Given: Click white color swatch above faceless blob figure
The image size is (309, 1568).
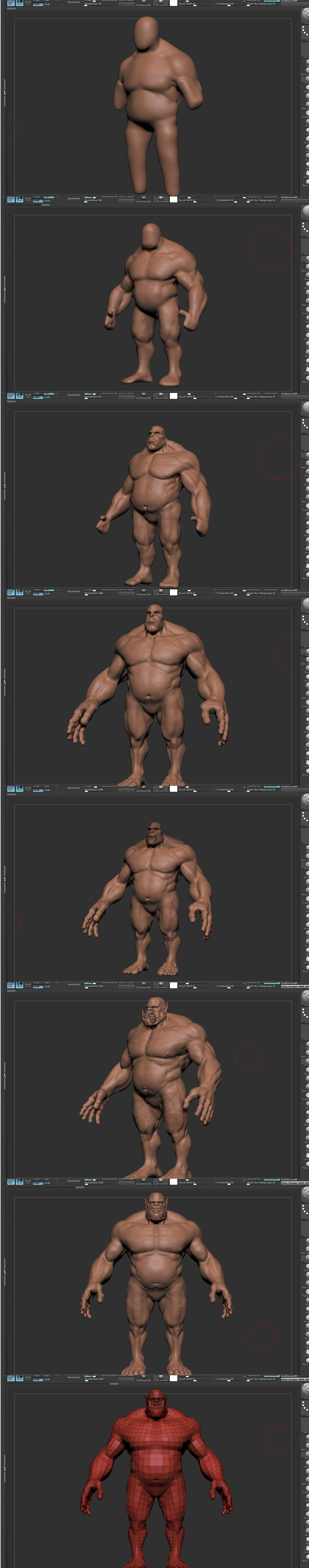Looking at the screenshot, I should click(173, 3).
